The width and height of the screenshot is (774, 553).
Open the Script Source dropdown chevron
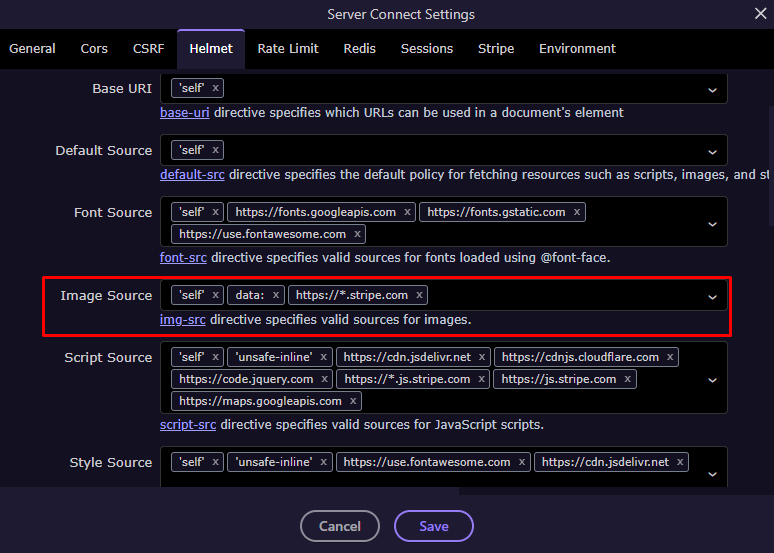point(712,379)
